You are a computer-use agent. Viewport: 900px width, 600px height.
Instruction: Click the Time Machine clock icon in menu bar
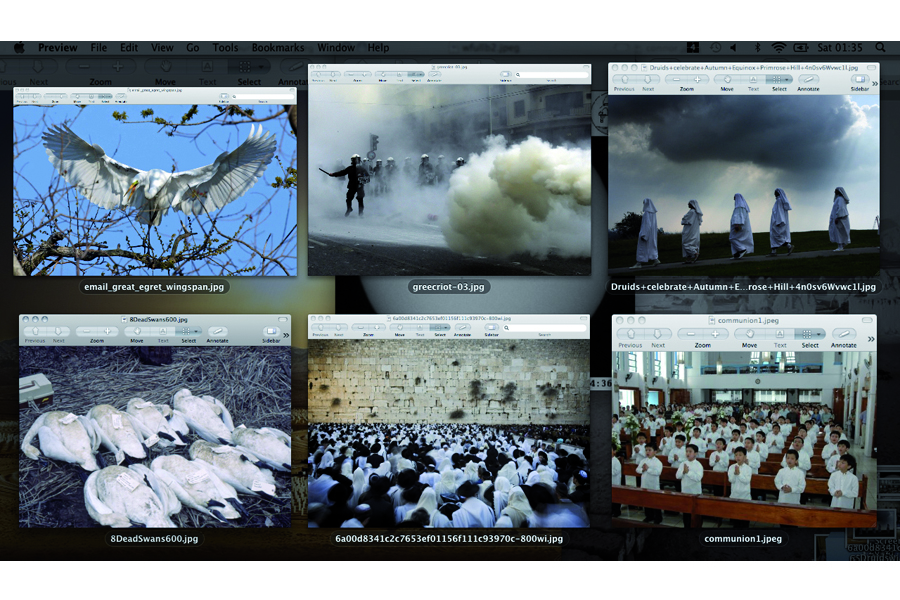pos(715,48)
